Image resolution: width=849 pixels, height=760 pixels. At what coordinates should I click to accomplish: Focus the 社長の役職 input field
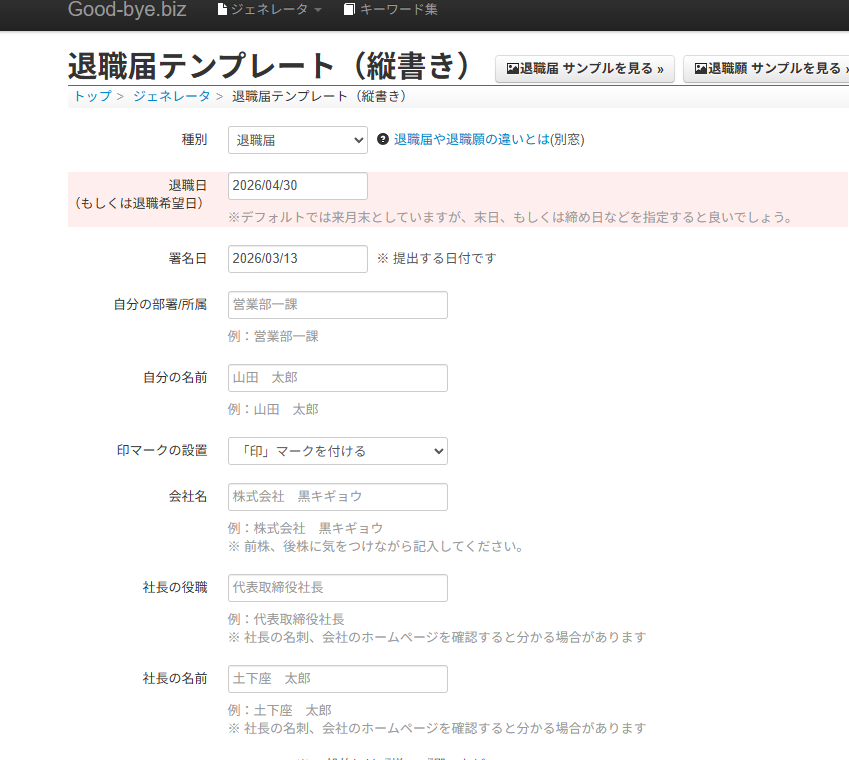[338, 588]
